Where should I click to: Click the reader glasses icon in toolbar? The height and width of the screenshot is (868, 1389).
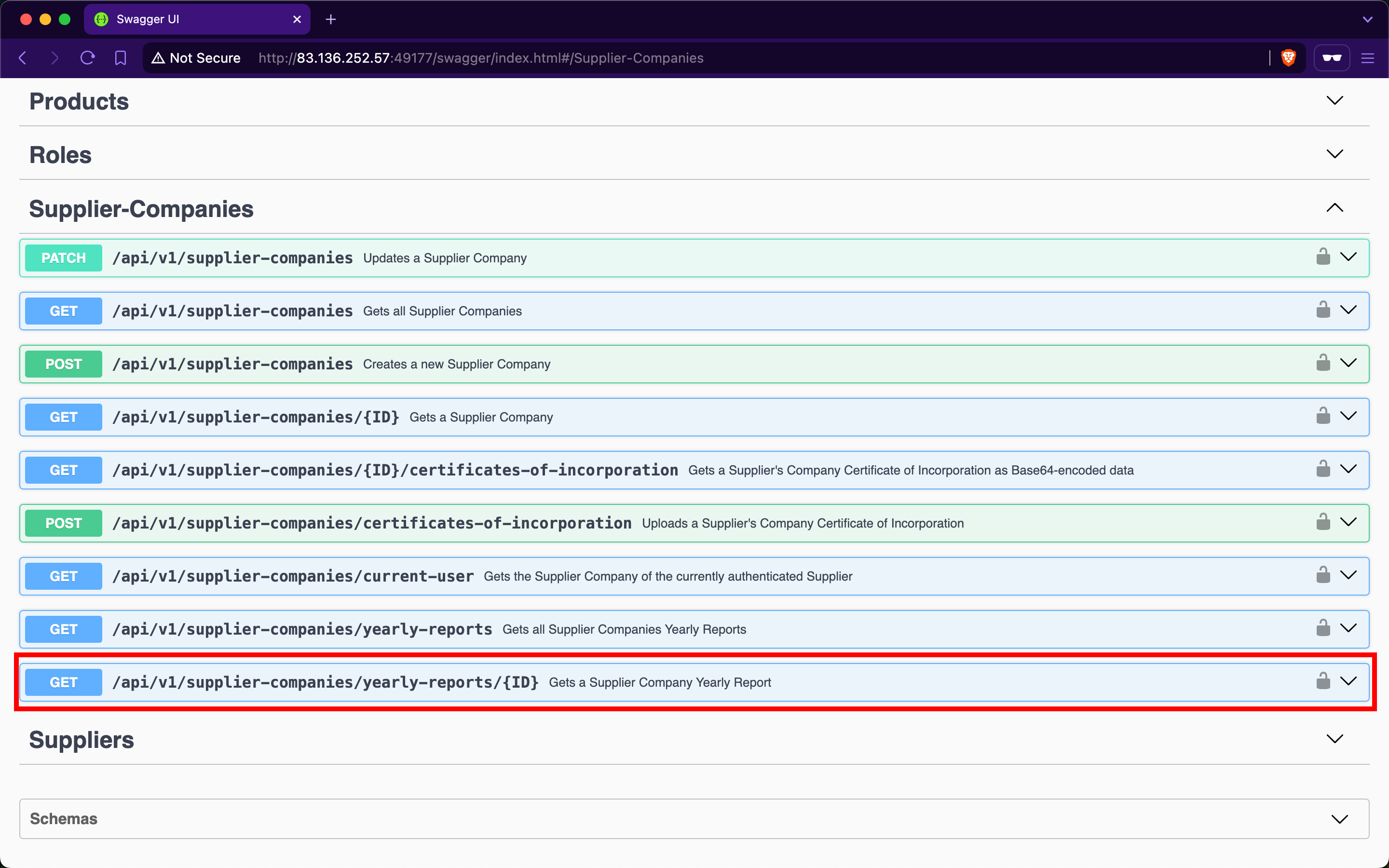click(1332, 58)
